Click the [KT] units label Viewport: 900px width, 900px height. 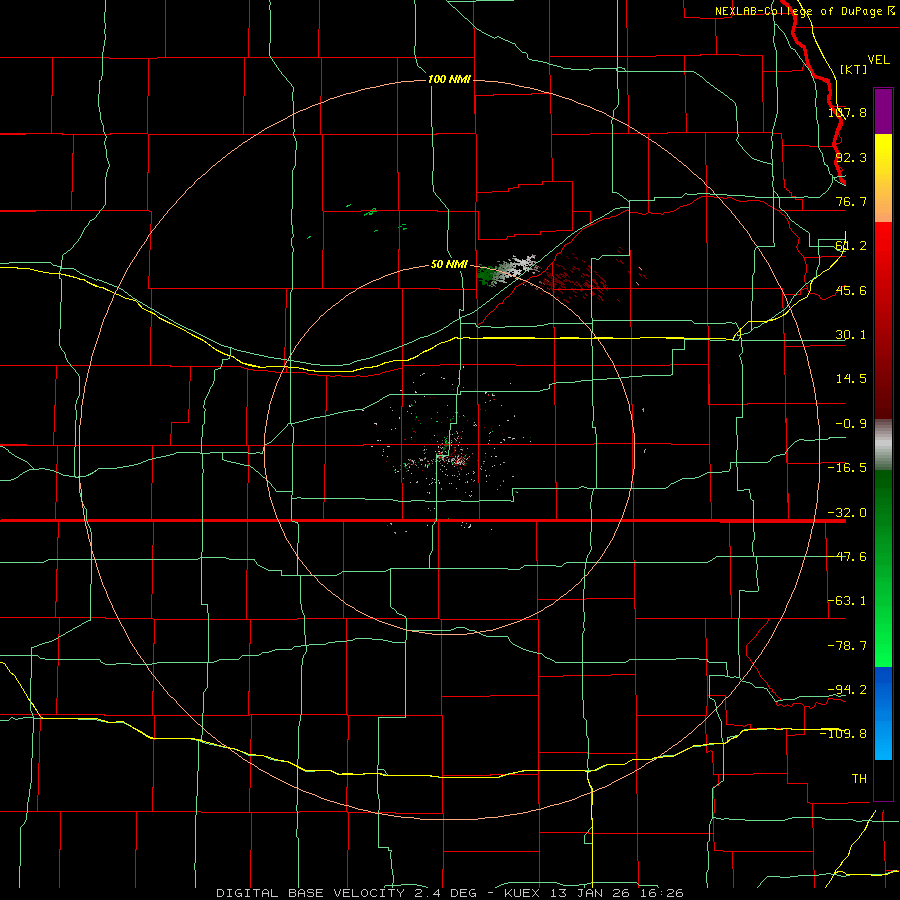click(854, 69)
